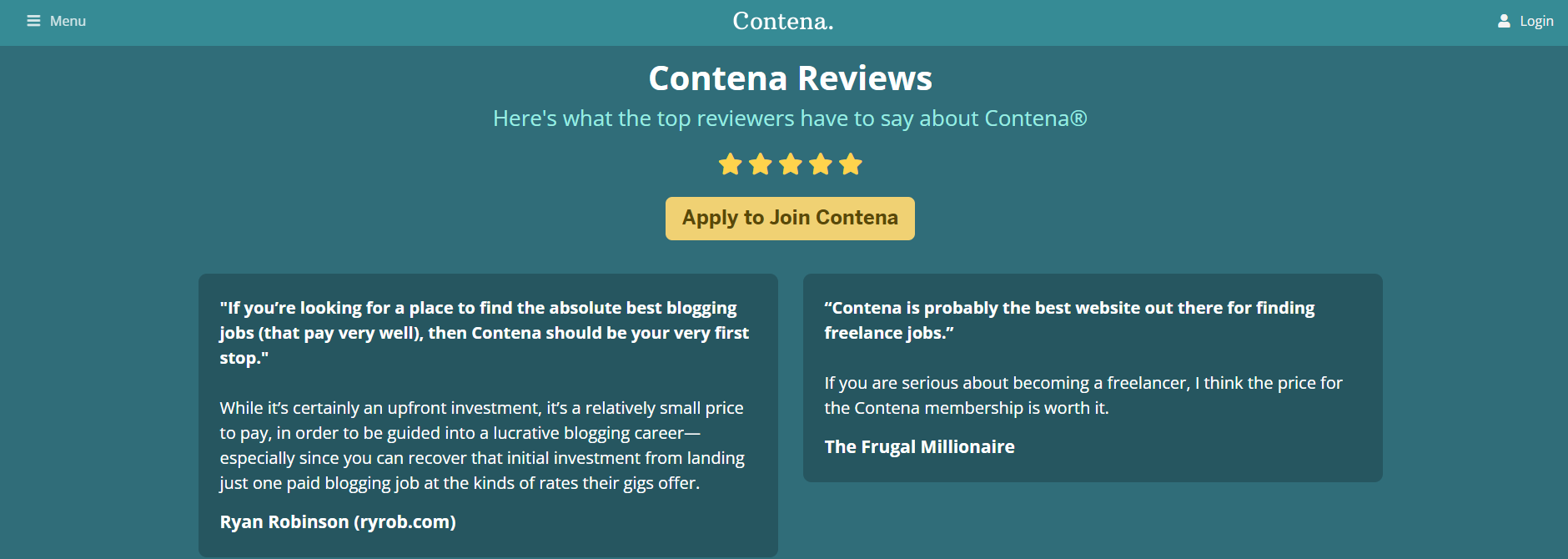This screenshot has width=1568, height=559.
Task: Click the upfront investment paragraph text
Action: point(482,446)
